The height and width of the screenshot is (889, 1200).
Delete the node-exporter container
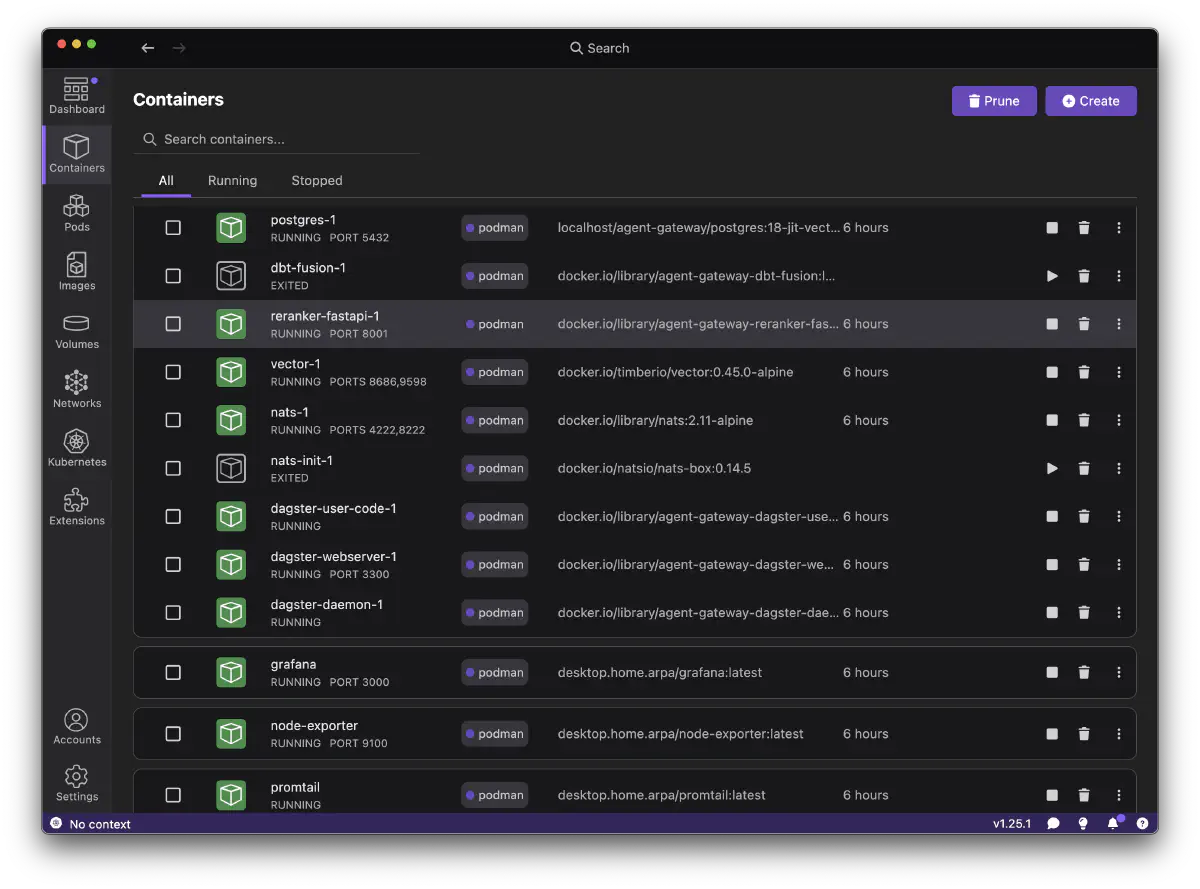click(x=1084, y=734)
